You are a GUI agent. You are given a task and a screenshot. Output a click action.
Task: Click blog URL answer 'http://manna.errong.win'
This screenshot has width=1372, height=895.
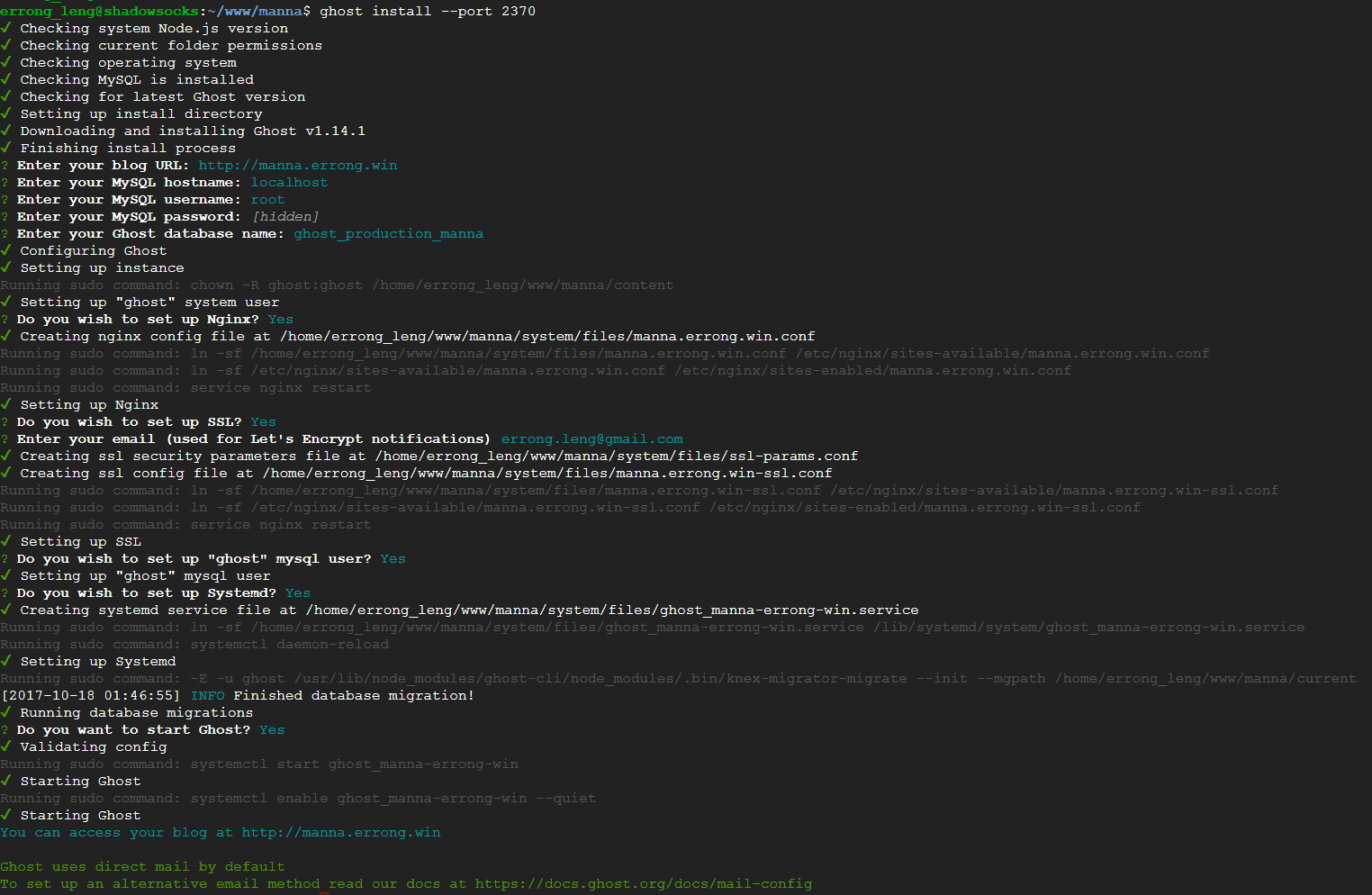[x=298, y=165]
